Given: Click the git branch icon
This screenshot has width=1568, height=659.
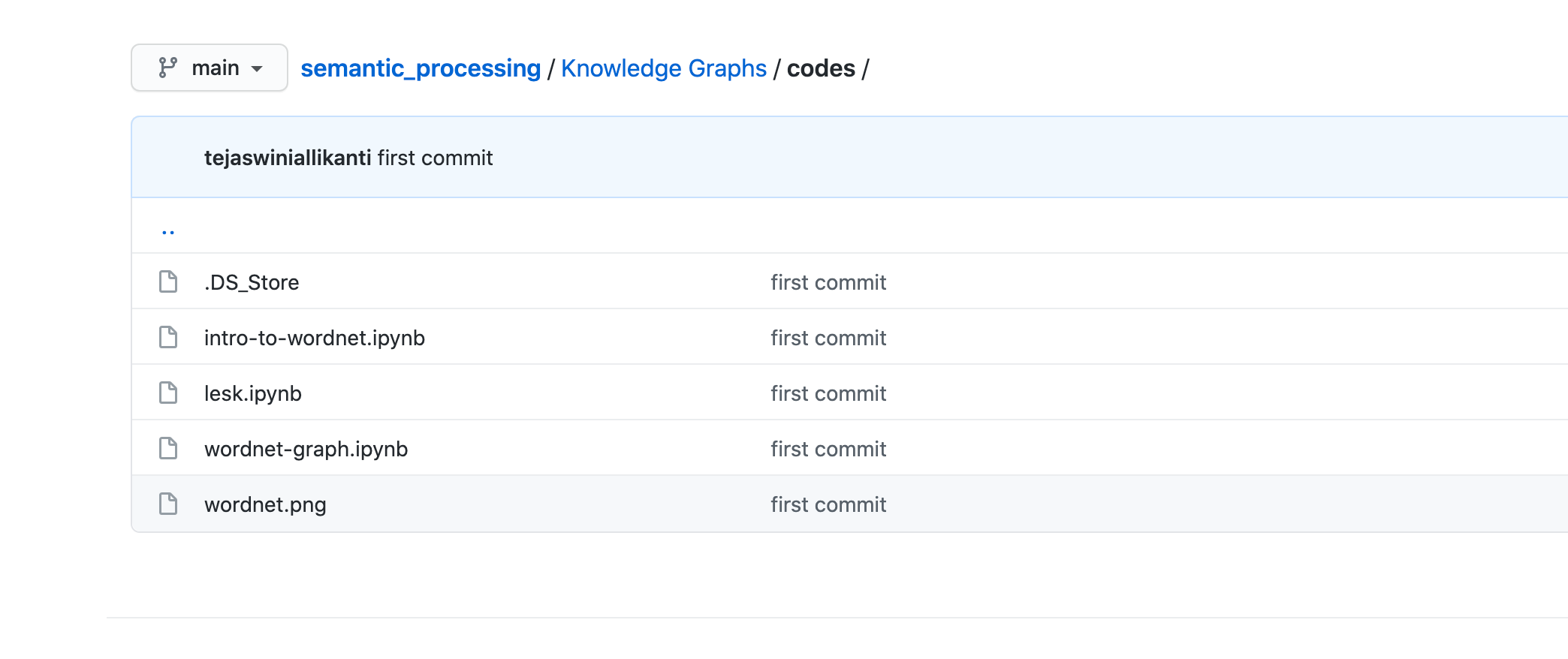Looking at the screenshot, I should pyautogui.click(x=167, y=68).
